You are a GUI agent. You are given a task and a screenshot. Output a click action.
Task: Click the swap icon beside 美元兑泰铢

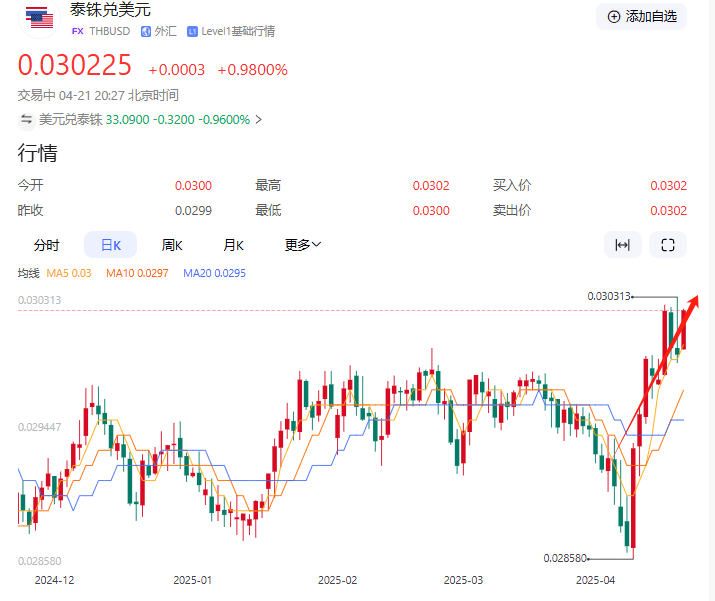tap(26, 119)
